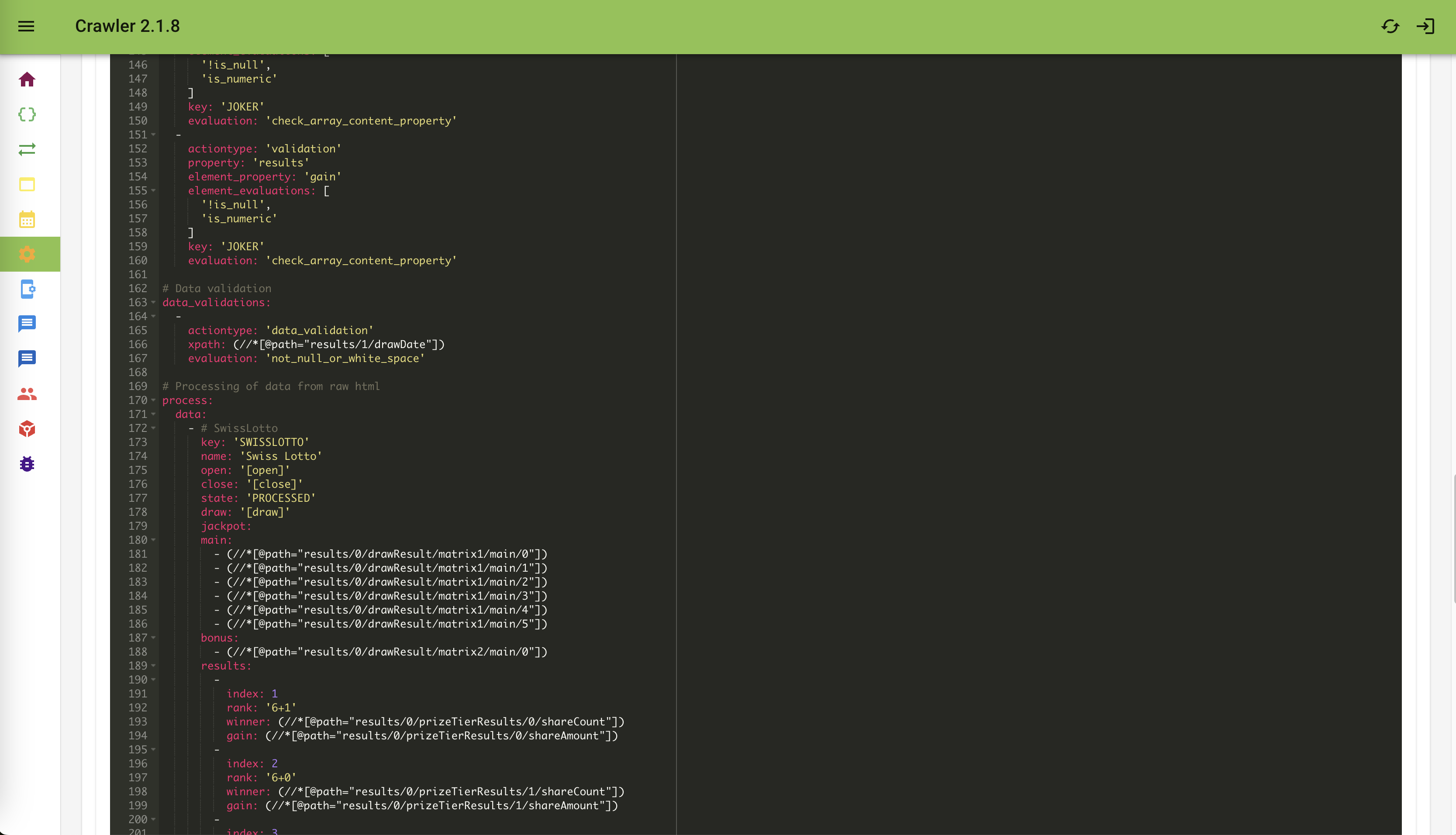Screen dimensions: 1456x835
Task: Open the hamburger navigation menu
Action: click(x=26, y=26)
